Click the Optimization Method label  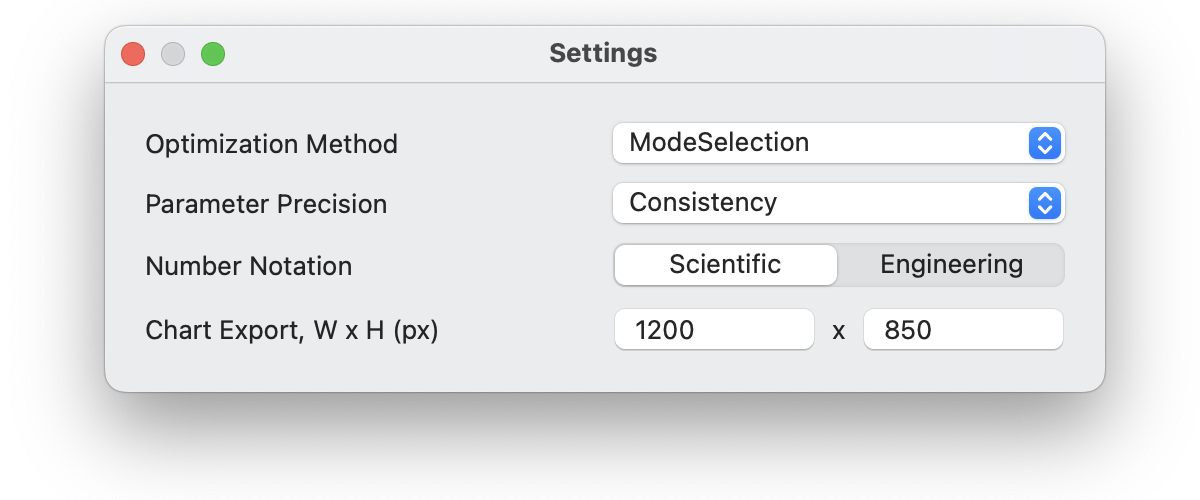pos(271,144)
